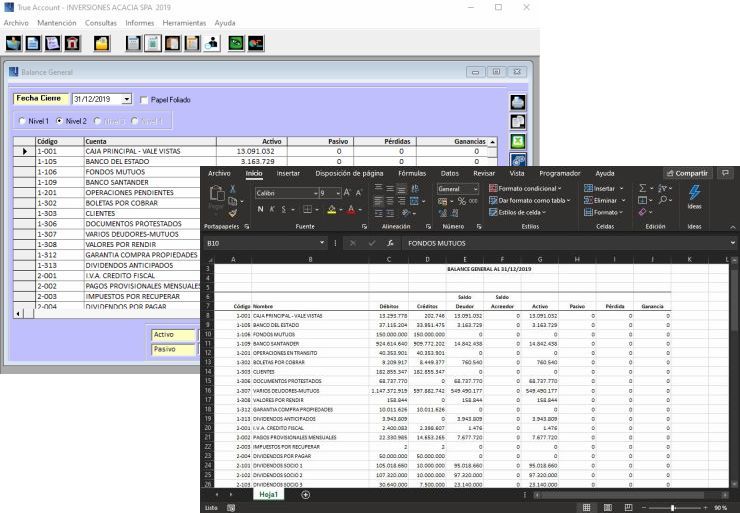Click the print icon in Balance General window
The image size is (740, 513).
point(518,102)
